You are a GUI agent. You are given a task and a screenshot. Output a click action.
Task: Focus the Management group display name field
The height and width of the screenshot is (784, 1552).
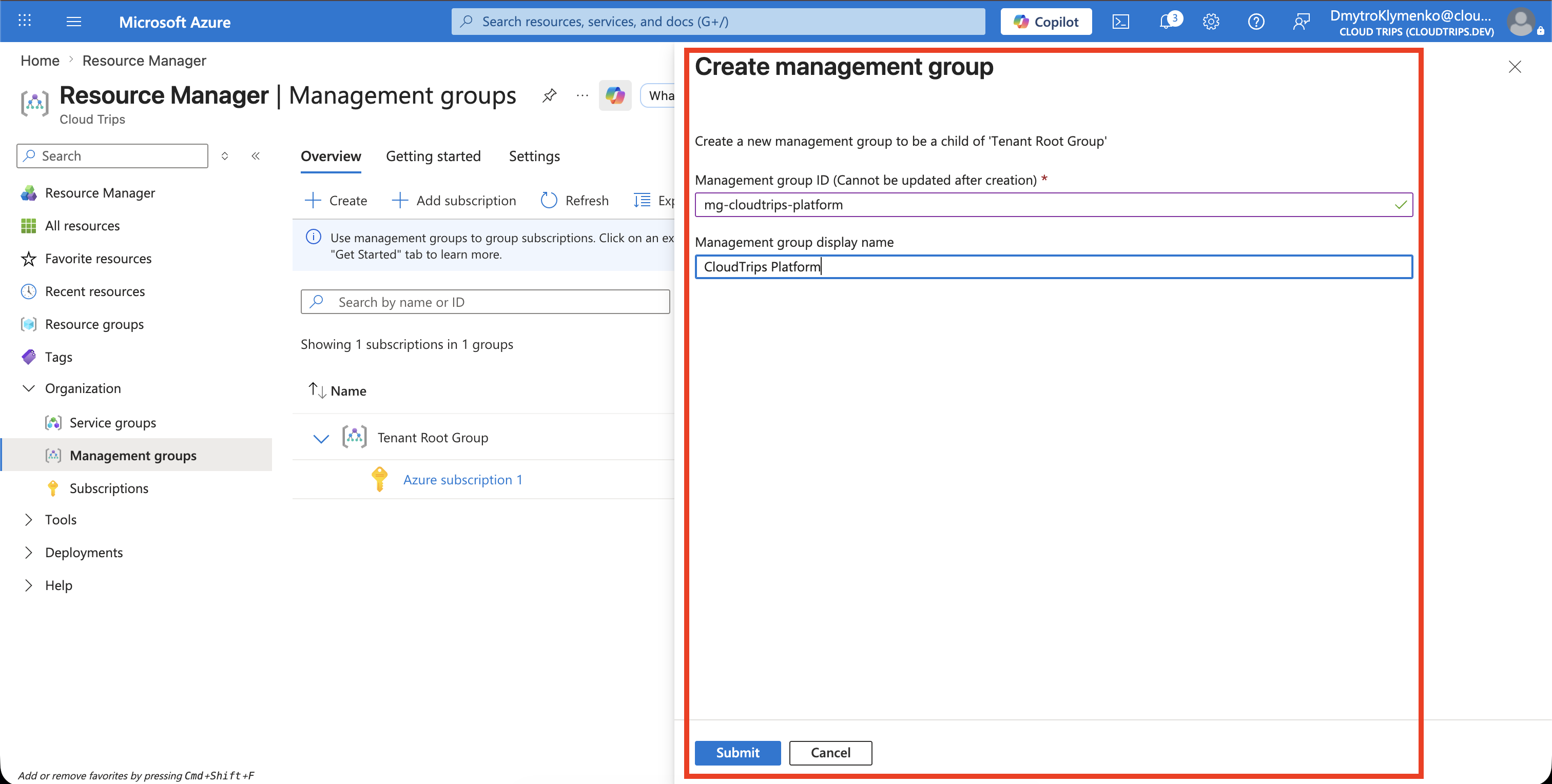coord(1053,267)
